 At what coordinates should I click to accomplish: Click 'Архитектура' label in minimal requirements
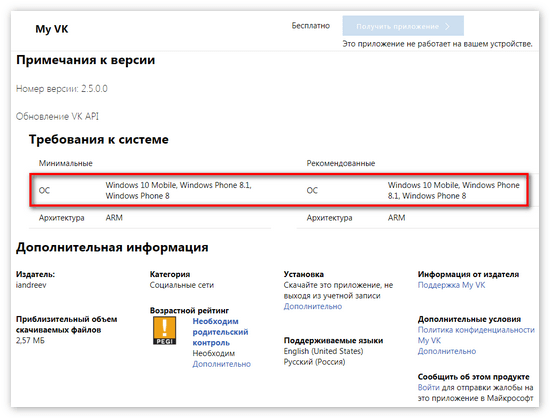coord(61,218)
